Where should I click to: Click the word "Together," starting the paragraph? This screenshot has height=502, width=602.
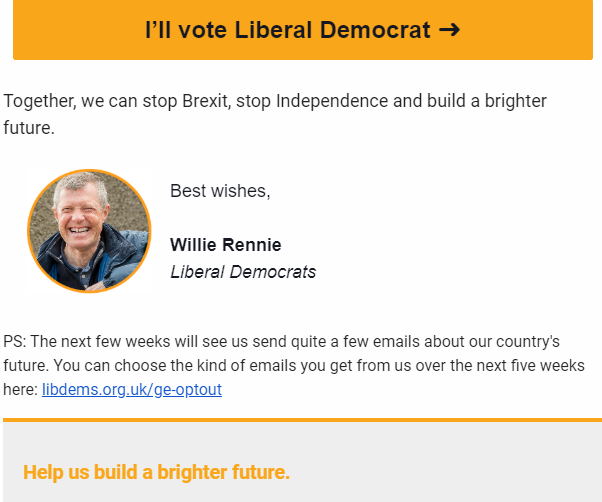point(40,101)
